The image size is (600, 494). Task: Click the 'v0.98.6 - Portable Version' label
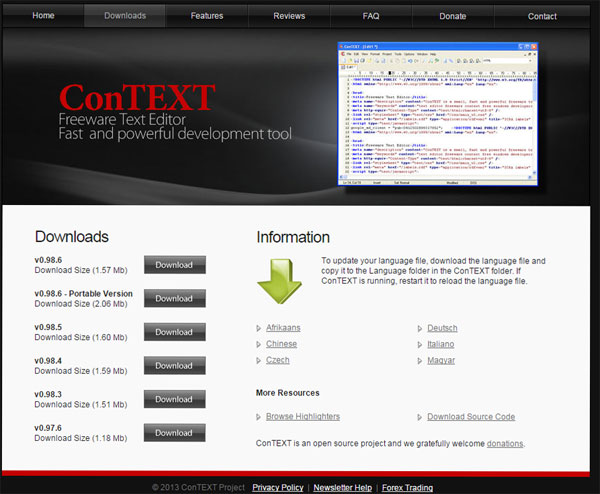coord(83,293)
